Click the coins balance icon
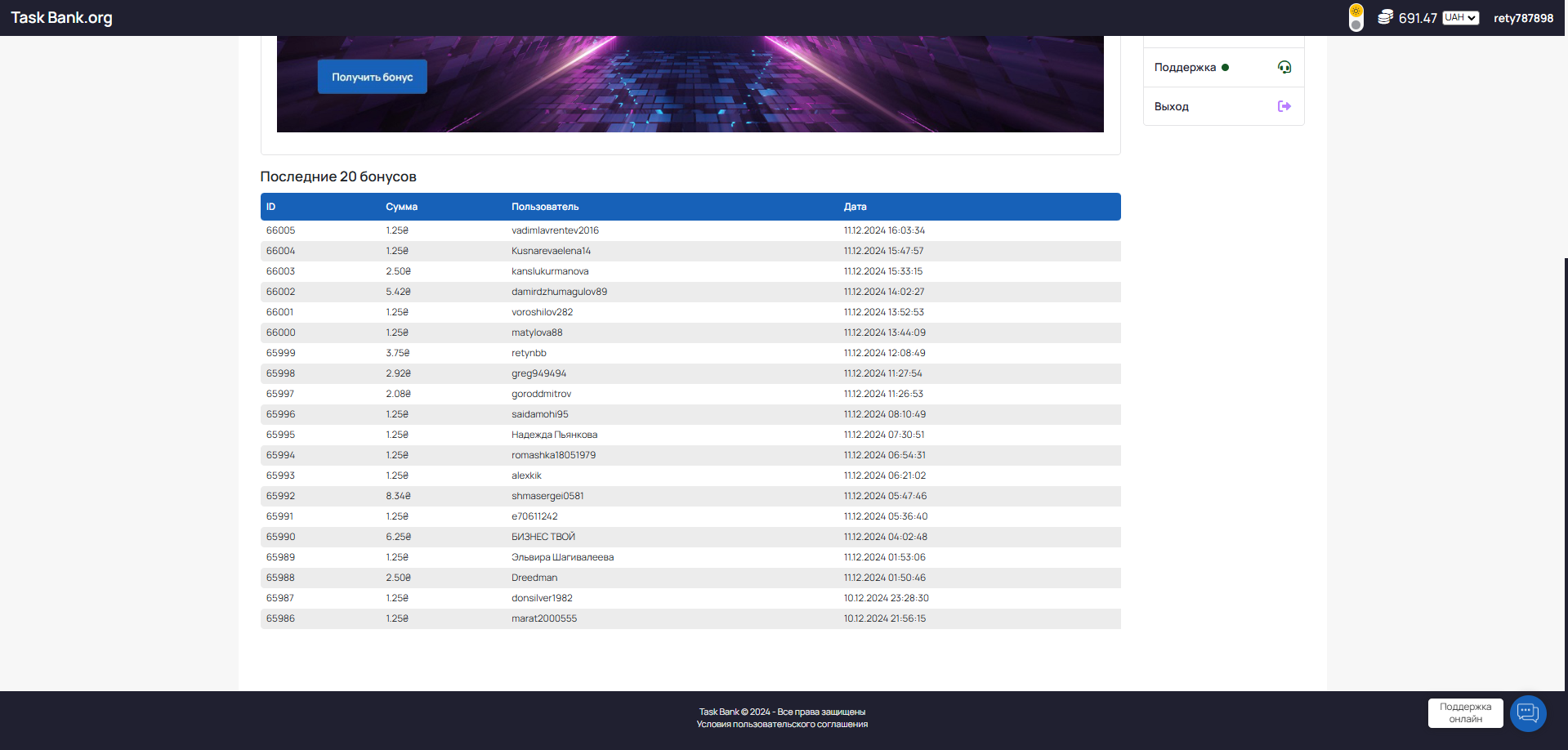The image size is (1568, 750). click(x=1385, y=17)
